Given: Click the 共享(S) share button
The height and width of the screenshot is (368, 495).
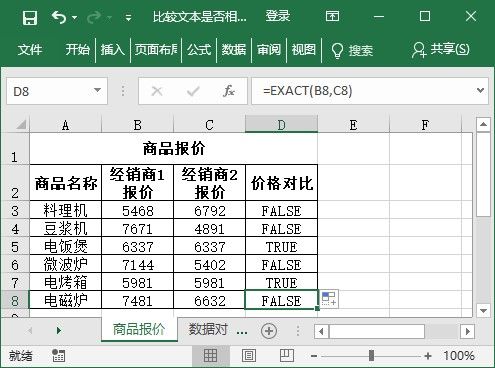Looking at the screenshot, I should [441, 50].
